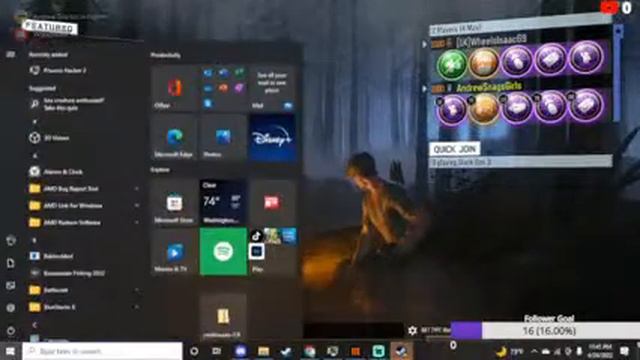This screenshot has height=360, width=640.
Task: Open the weather tile showing 74°
Action: pos(223,203)
